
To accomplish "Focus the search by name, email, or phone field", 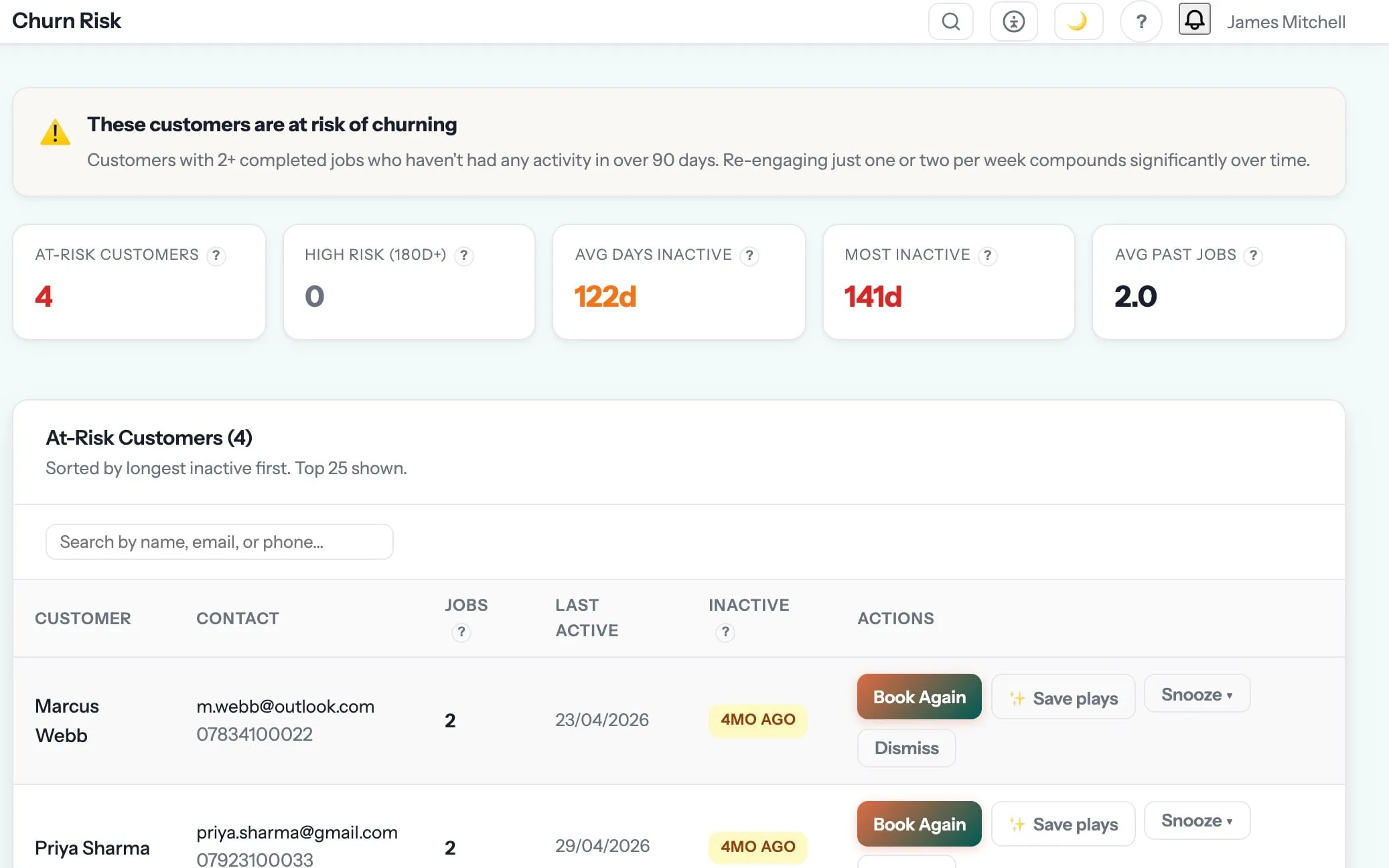I will tap(219, 542).
